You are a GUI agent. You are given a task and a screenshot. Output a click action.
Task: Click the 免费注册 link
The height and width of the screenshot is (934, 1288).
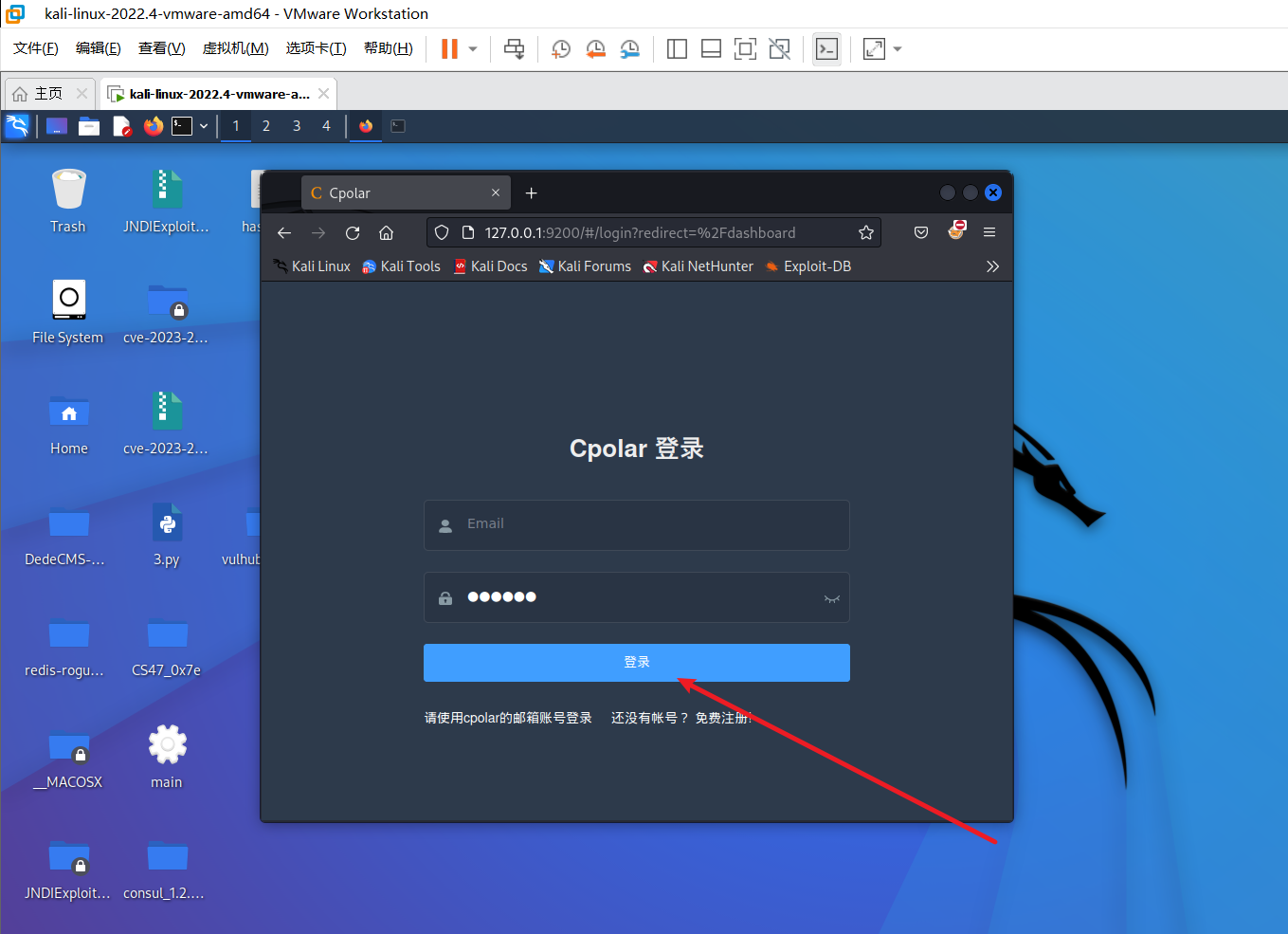723,718
